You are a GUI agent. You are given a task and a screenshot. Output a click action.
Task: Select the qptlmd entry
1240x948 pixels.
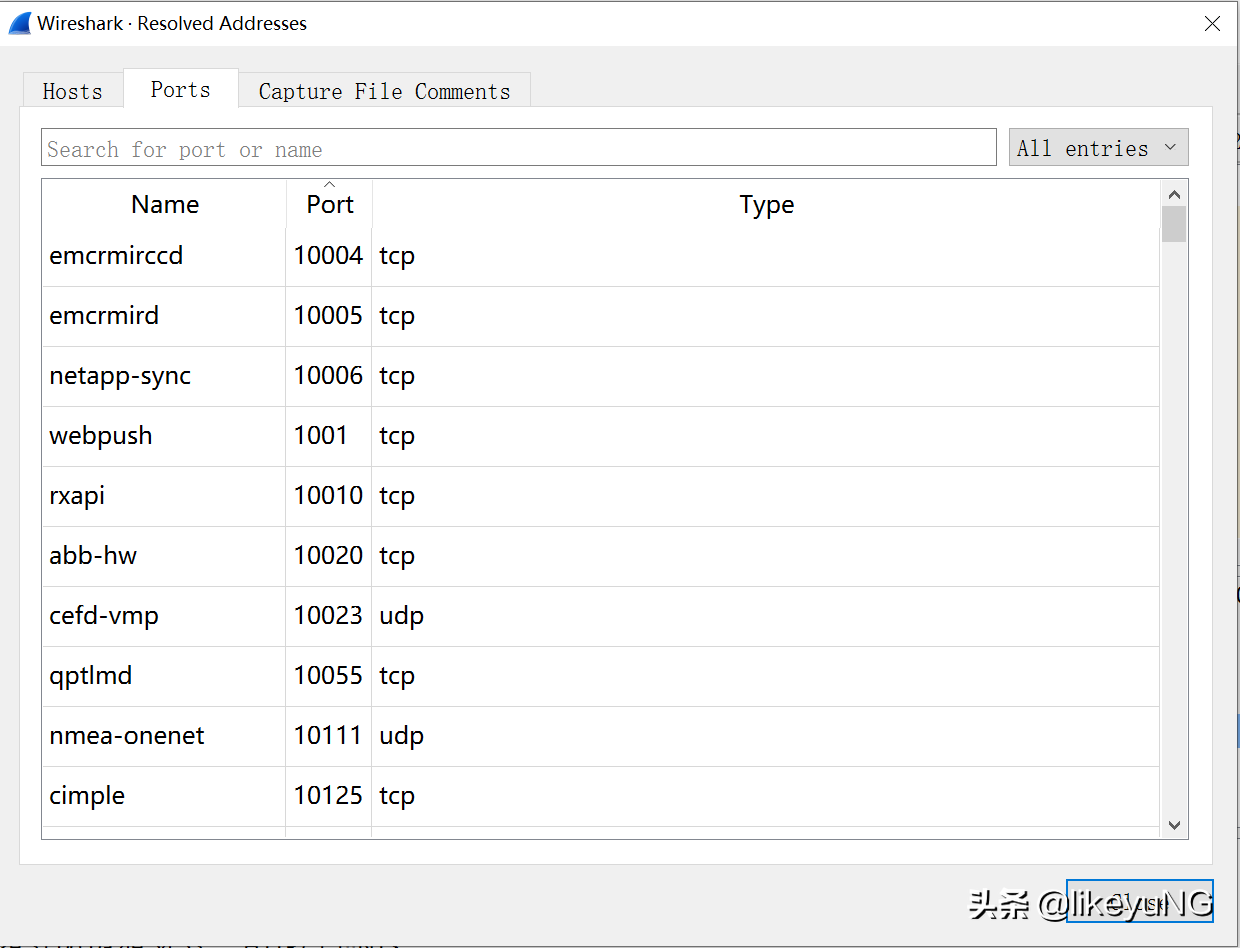(x=91, y=676)
